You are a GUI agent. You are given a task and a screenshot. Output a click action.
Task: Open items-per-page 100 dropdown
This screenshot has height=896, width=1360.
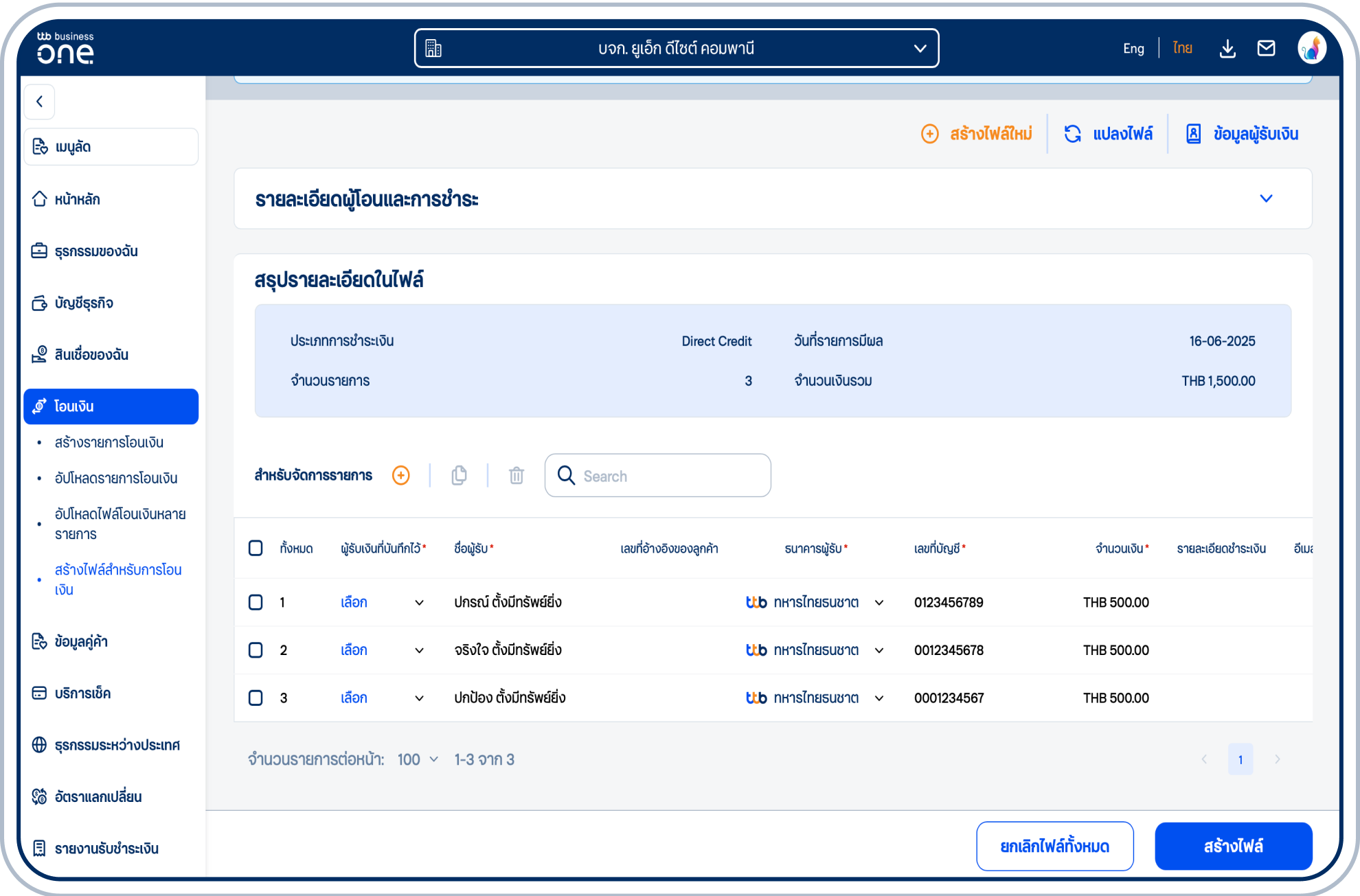click(418, 759)
